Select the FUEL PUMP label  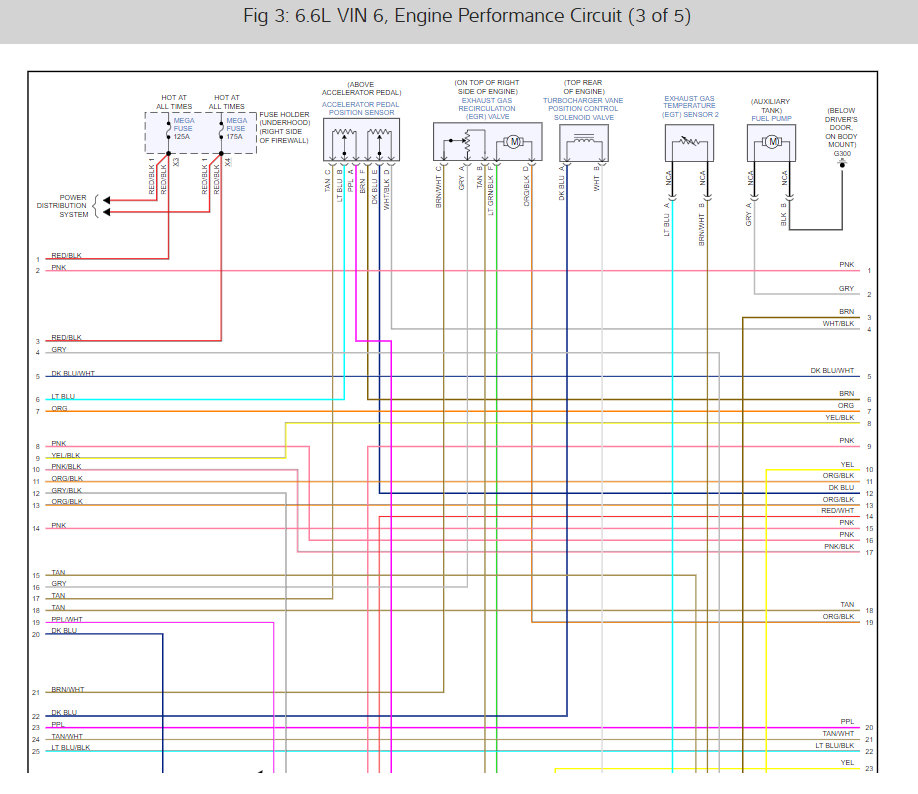tap(772, 118)
